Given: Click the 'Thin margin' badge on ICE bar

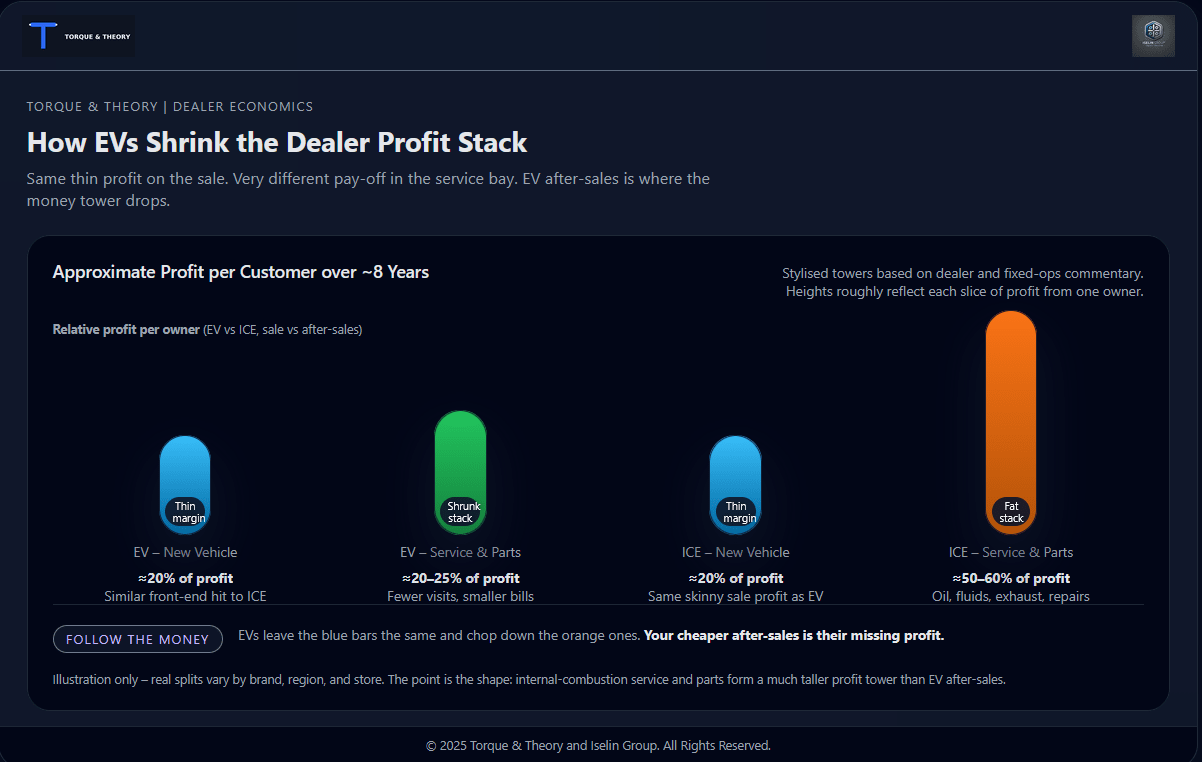Looking at the screenshot, I should tap(736, 511).
